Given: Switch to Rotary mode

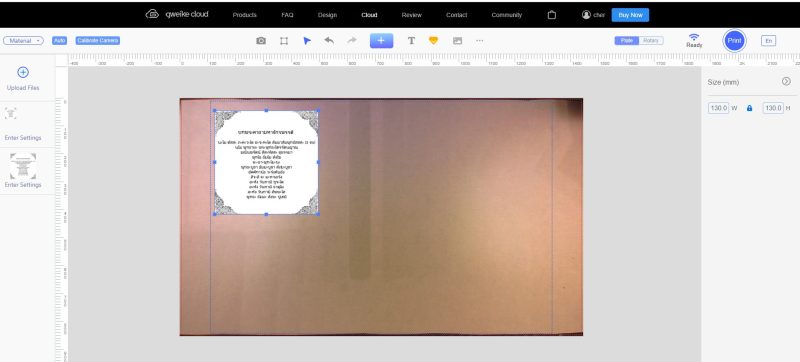Looking at the screenshot, I should click(x=651, y=40).
